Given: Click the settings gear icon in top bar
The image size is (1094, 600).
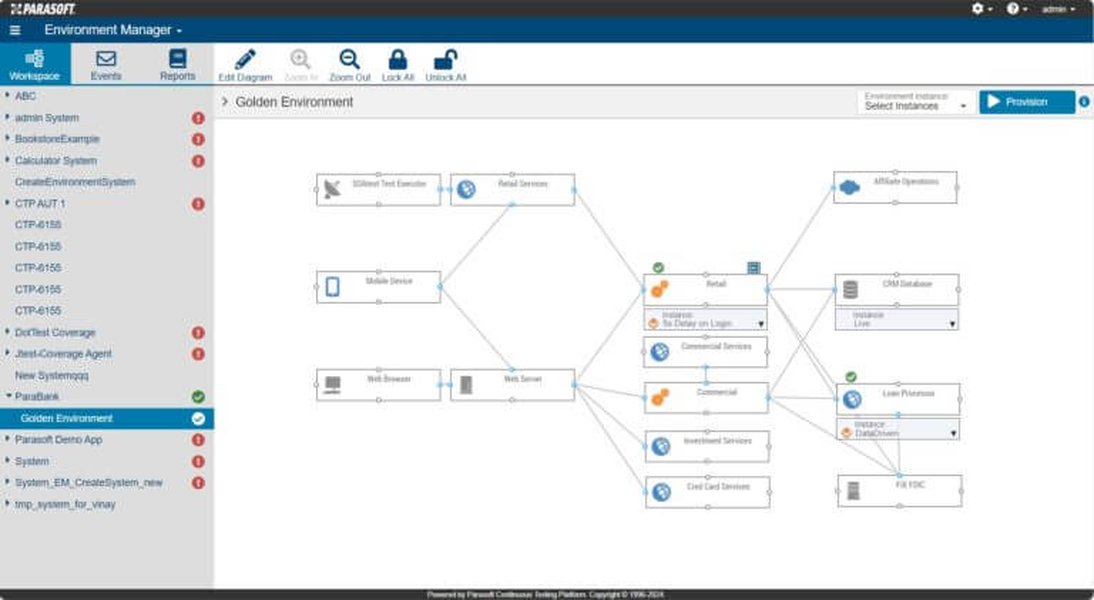Looking at the screenshot, I should (977, 8).
